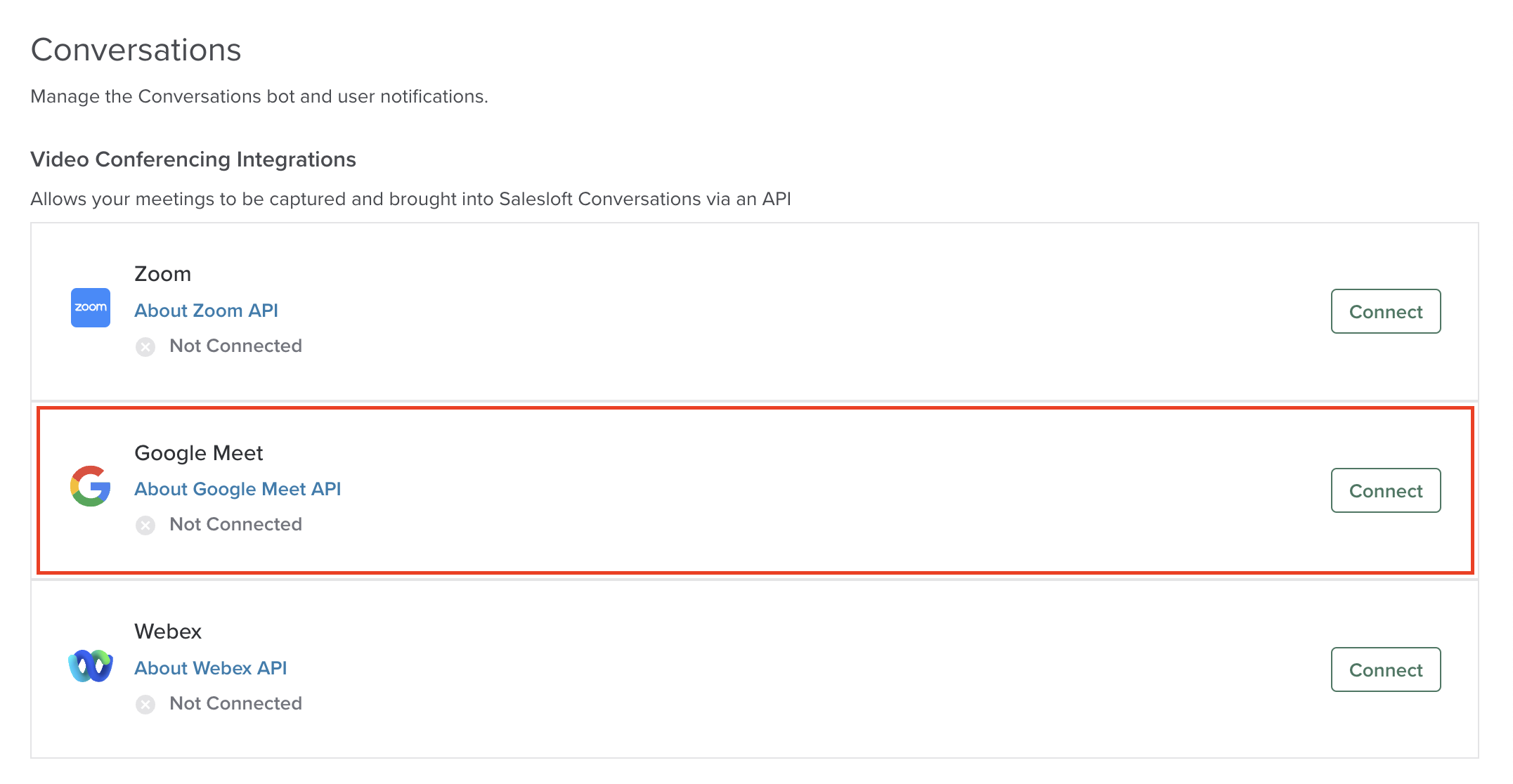Select the Google Meet integration title
The width and height of the screenshot is (1513, 784).
198,453
